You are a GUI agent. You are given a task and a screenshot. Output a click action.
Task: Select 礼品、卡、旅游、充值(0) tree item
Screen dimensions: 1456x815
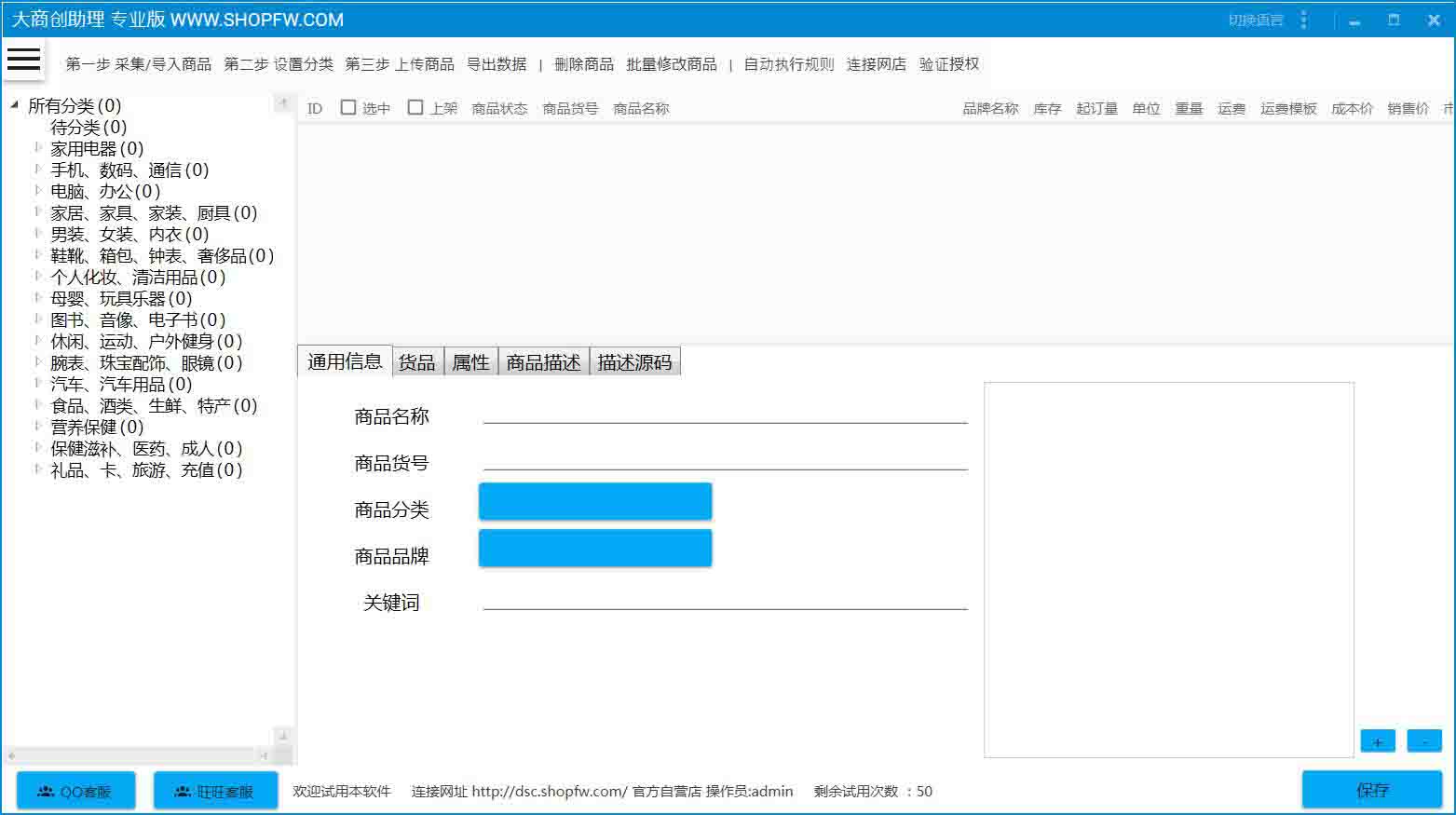coord(146,469)
